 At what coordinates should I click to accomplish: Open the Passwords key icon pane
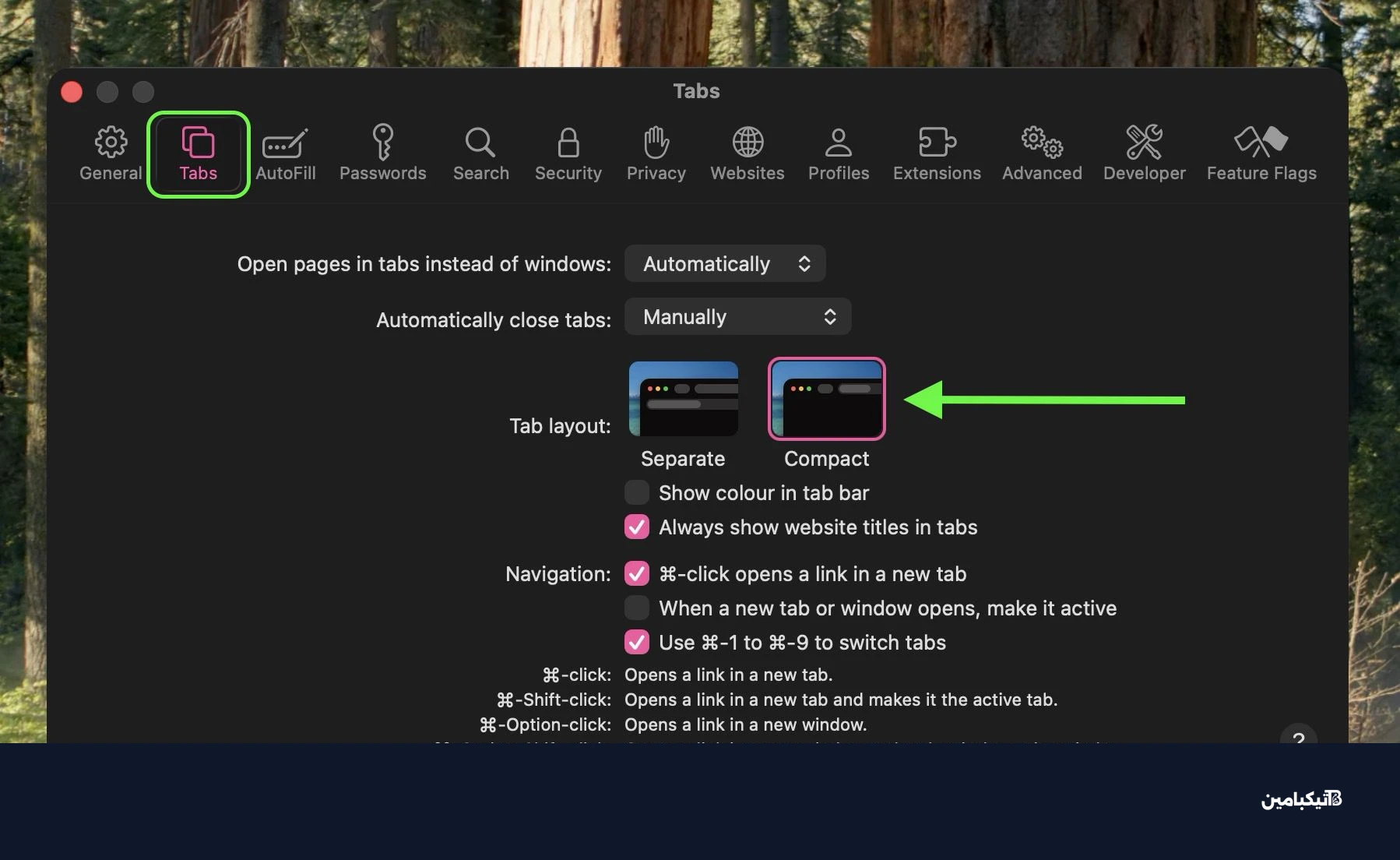click(382, 153)
